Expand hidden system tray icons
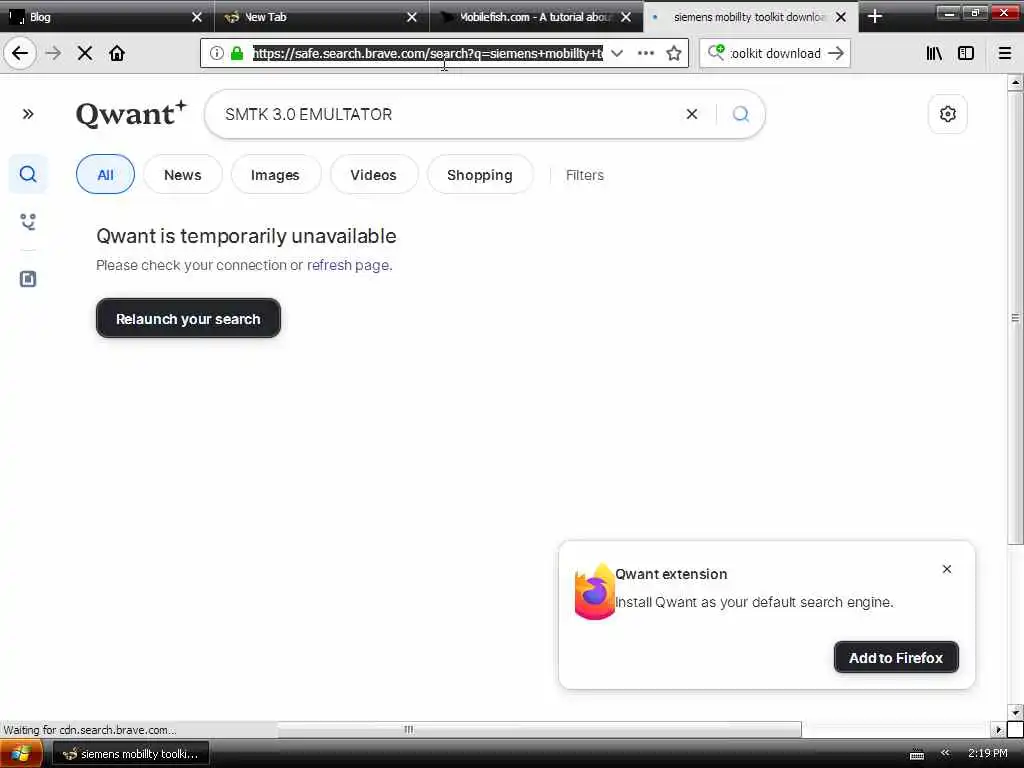This screenshot has height=768, width=1024. tap(945, 753)
